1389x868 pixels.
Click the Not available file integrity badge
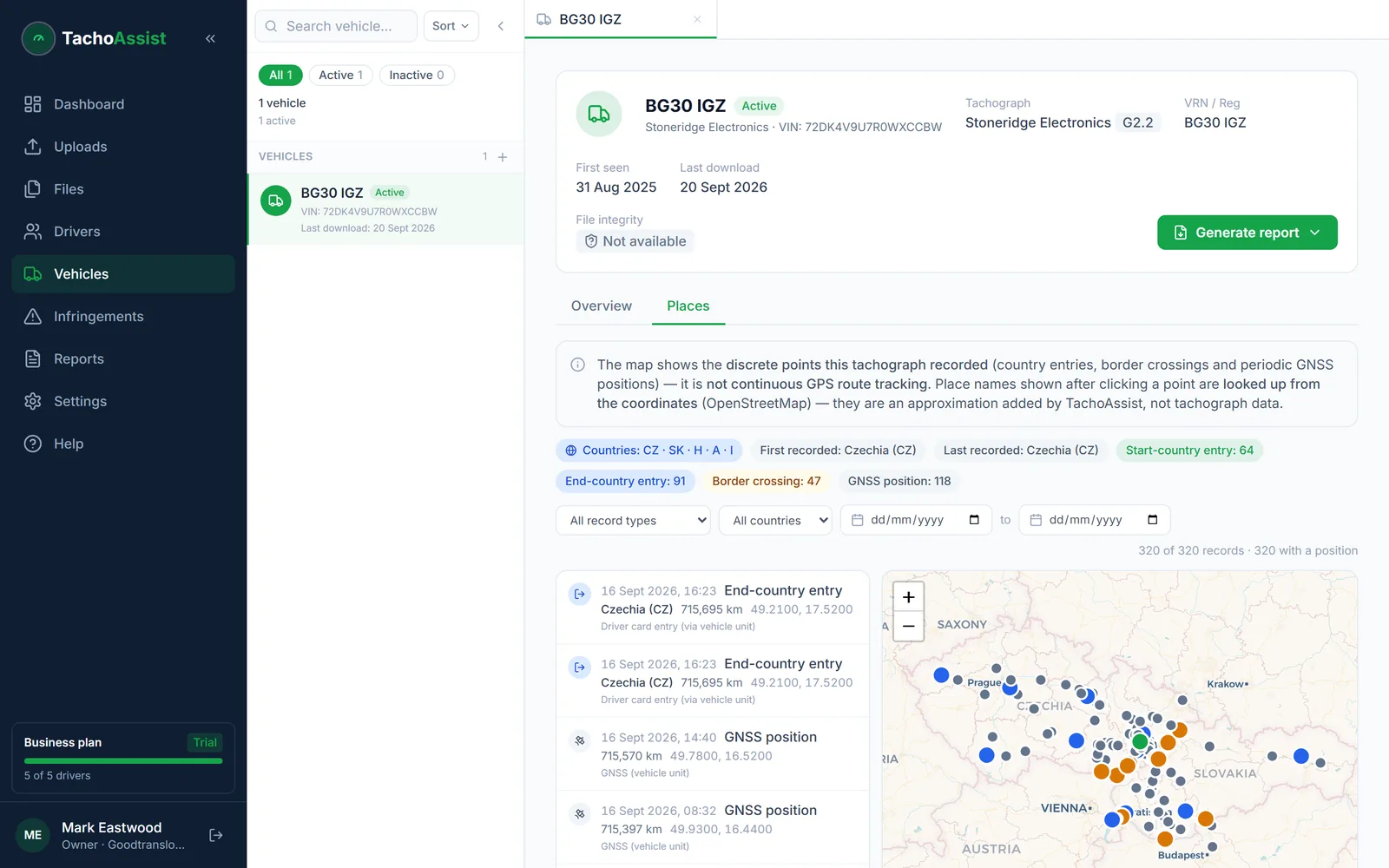635,241
